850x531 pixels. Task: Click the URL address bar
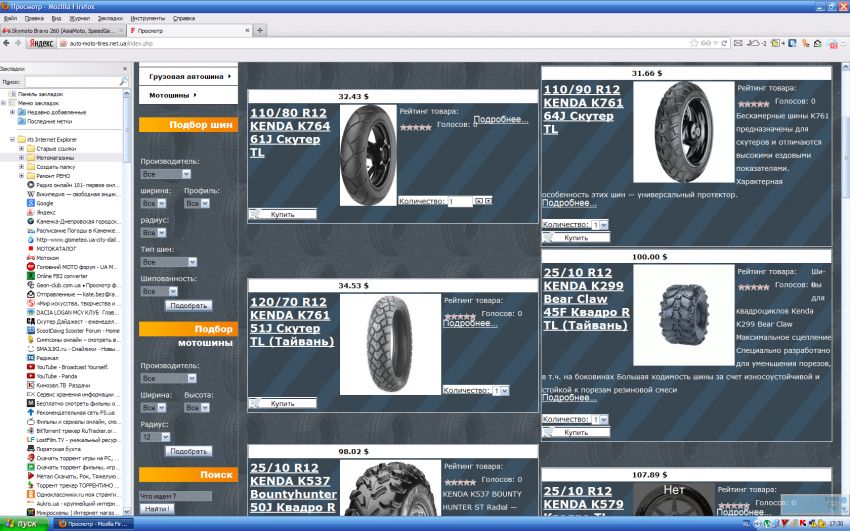374,43
